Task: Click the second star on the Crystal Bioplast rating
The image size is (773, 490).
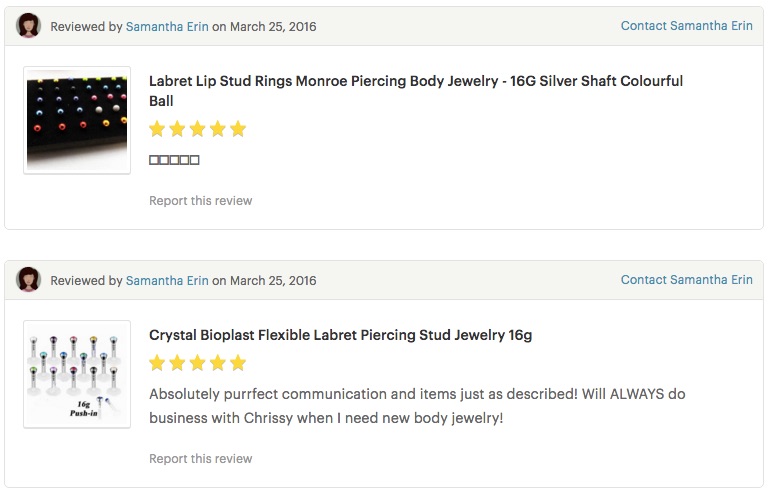Action: pos(177,363)
